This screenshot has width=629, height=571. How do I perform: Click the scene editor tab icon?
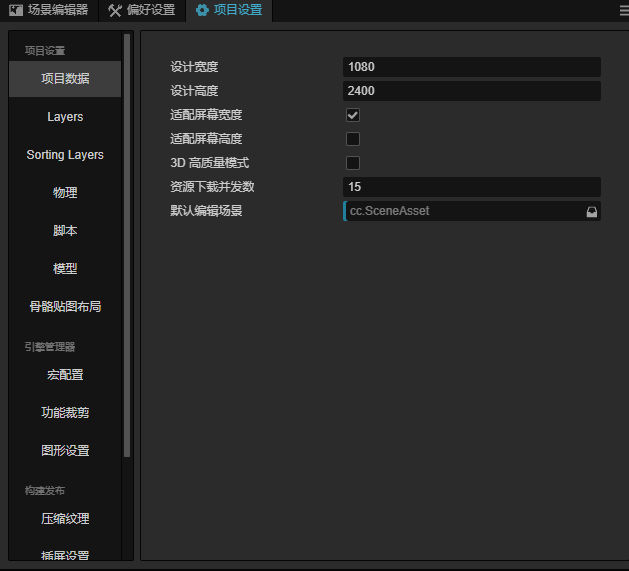pyautogui.click(x=16, y=10)
